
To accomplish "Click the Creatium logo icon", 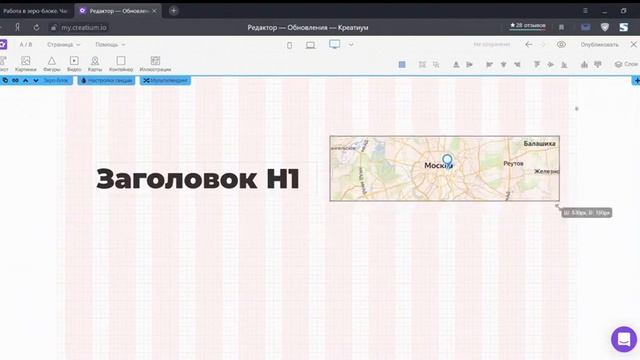I will (x=3, y=44).
